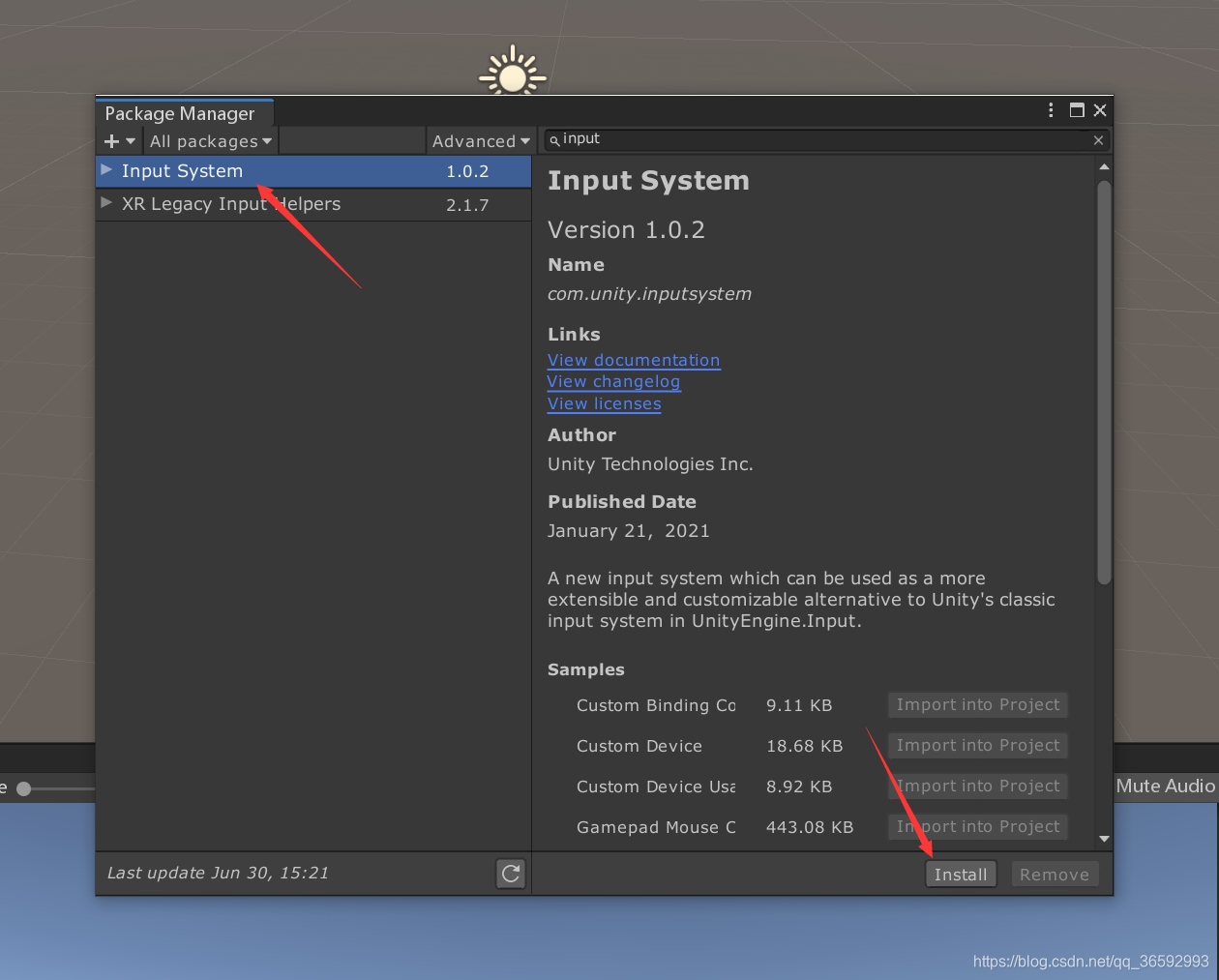This screenshot has width=1219, height=980.
Task: Click the Version 1.0.2 heading
Action: point(626,230)
